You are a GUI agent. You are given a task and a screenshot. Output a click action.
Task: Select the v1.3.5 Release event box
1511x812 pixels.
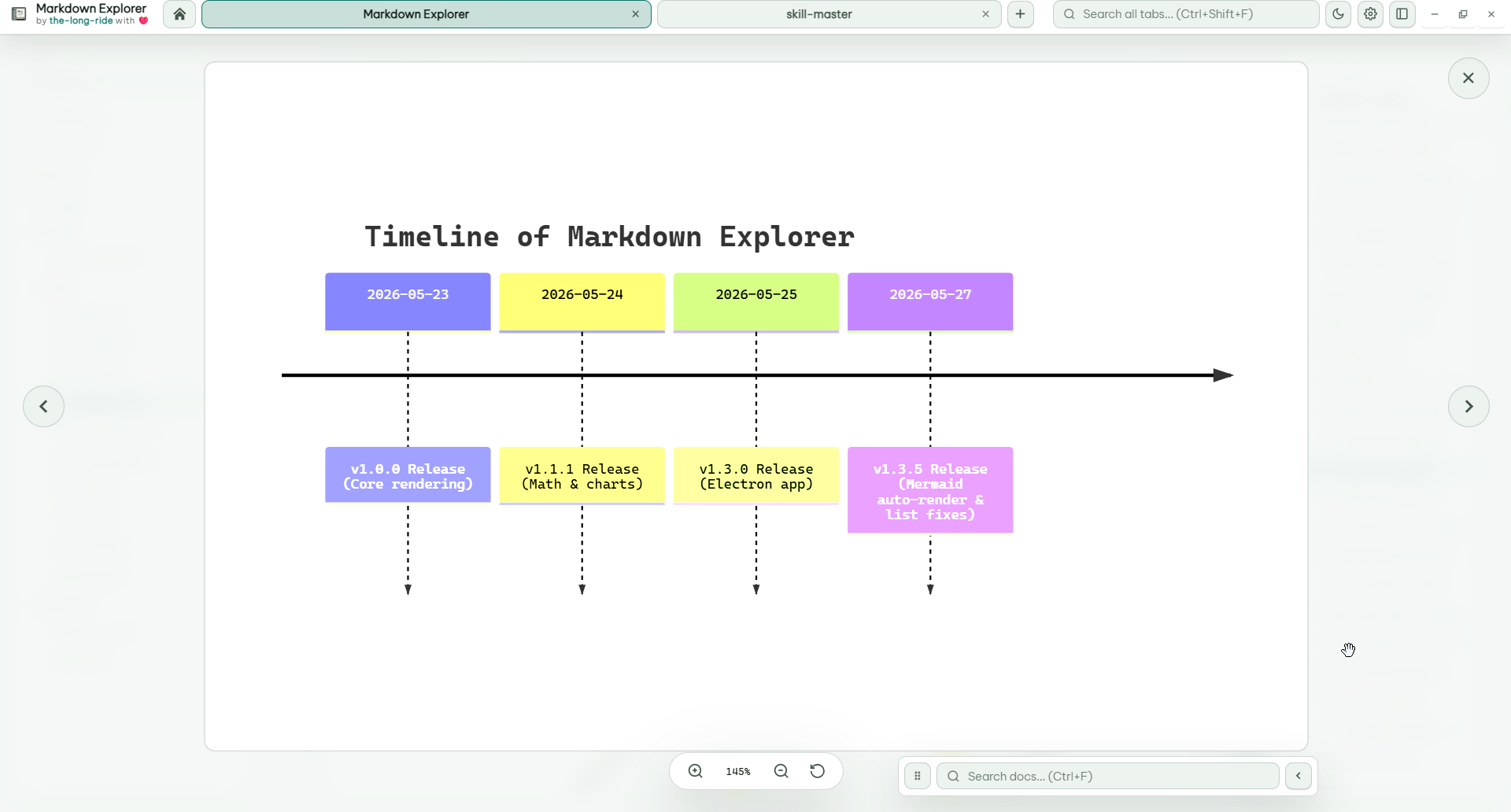930,490
